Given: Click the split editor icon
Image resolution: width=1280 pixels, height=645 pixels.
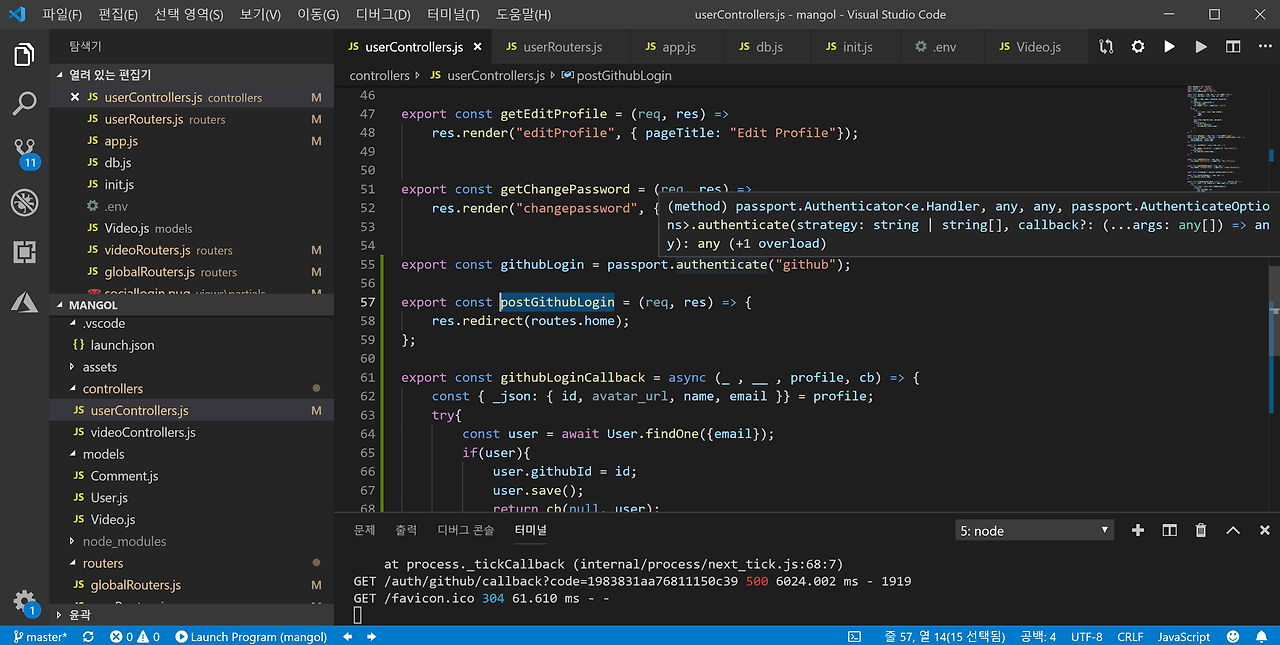Looking at the screenshot, I should (1233, 47).
